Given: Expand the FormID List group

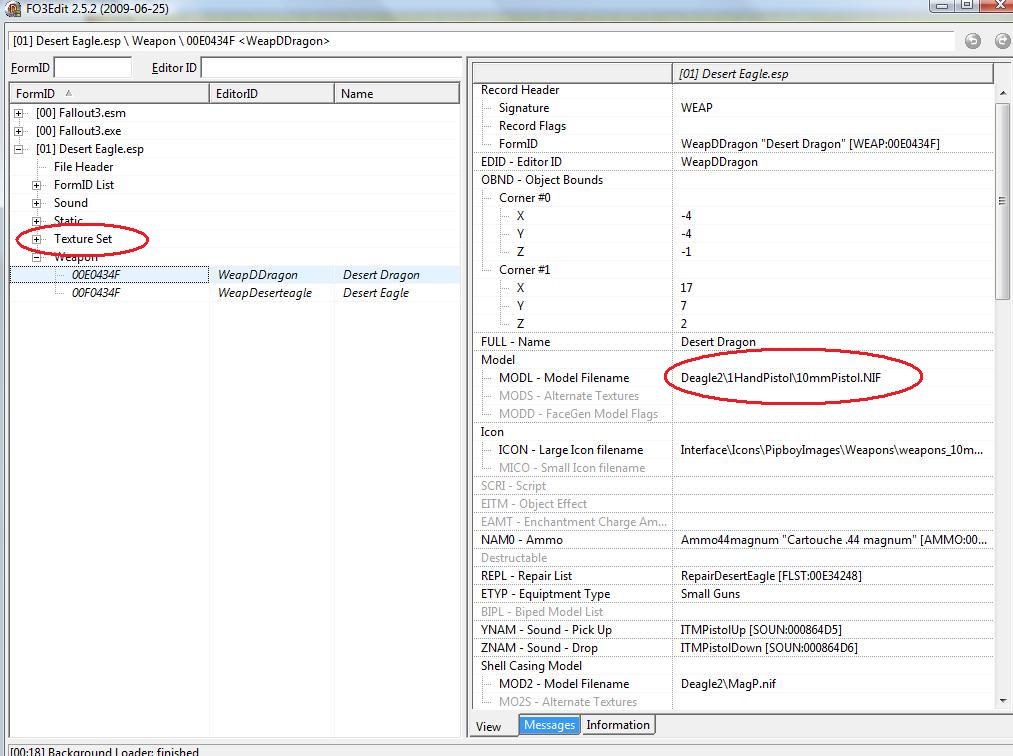Looking at the screenshot, I should pos(37,185).
